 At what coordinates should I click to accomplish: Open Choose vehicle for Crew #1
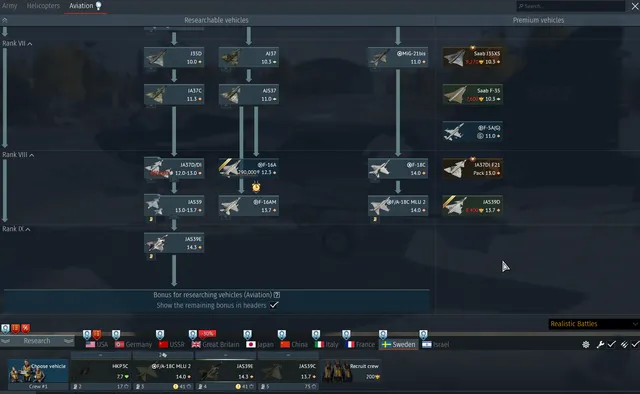(x=38, y=371)
